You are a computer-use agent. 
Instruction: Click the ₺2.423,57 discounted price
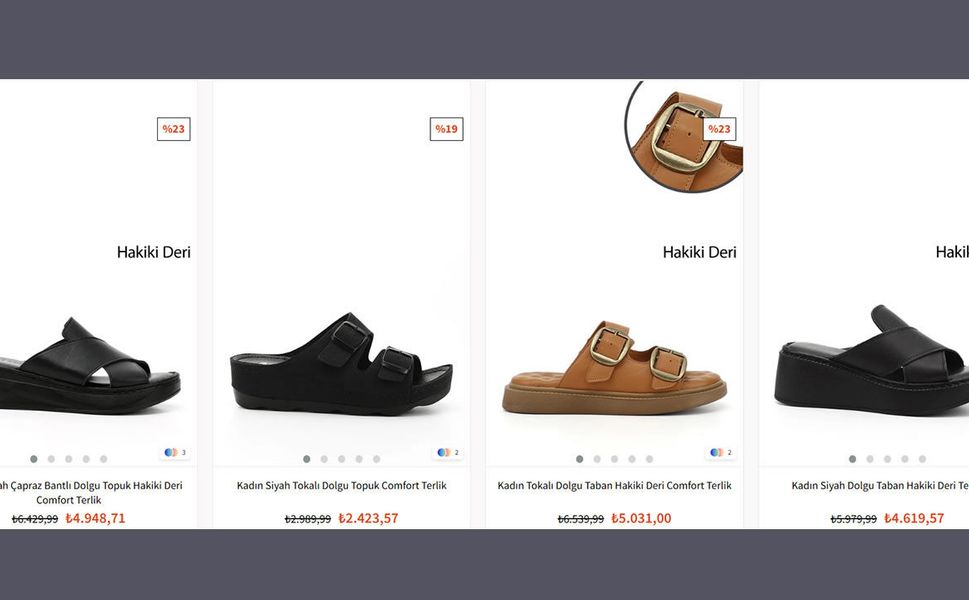coord(368,518)
